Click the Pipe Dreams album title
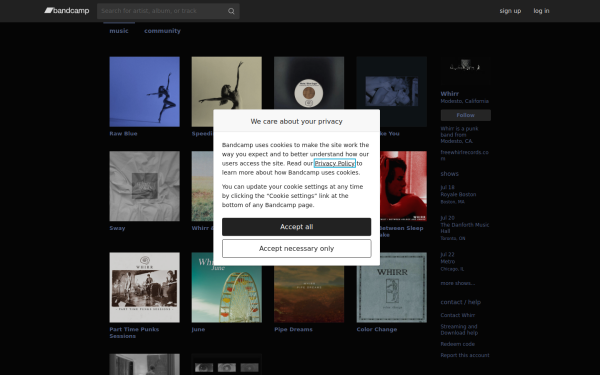The width and height of the screenshot is (600, 375). (293, 329)
